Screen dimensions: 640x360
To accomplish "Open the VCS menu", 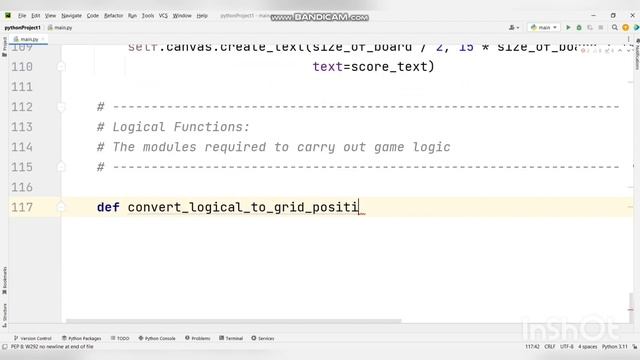I will (163, 16).
